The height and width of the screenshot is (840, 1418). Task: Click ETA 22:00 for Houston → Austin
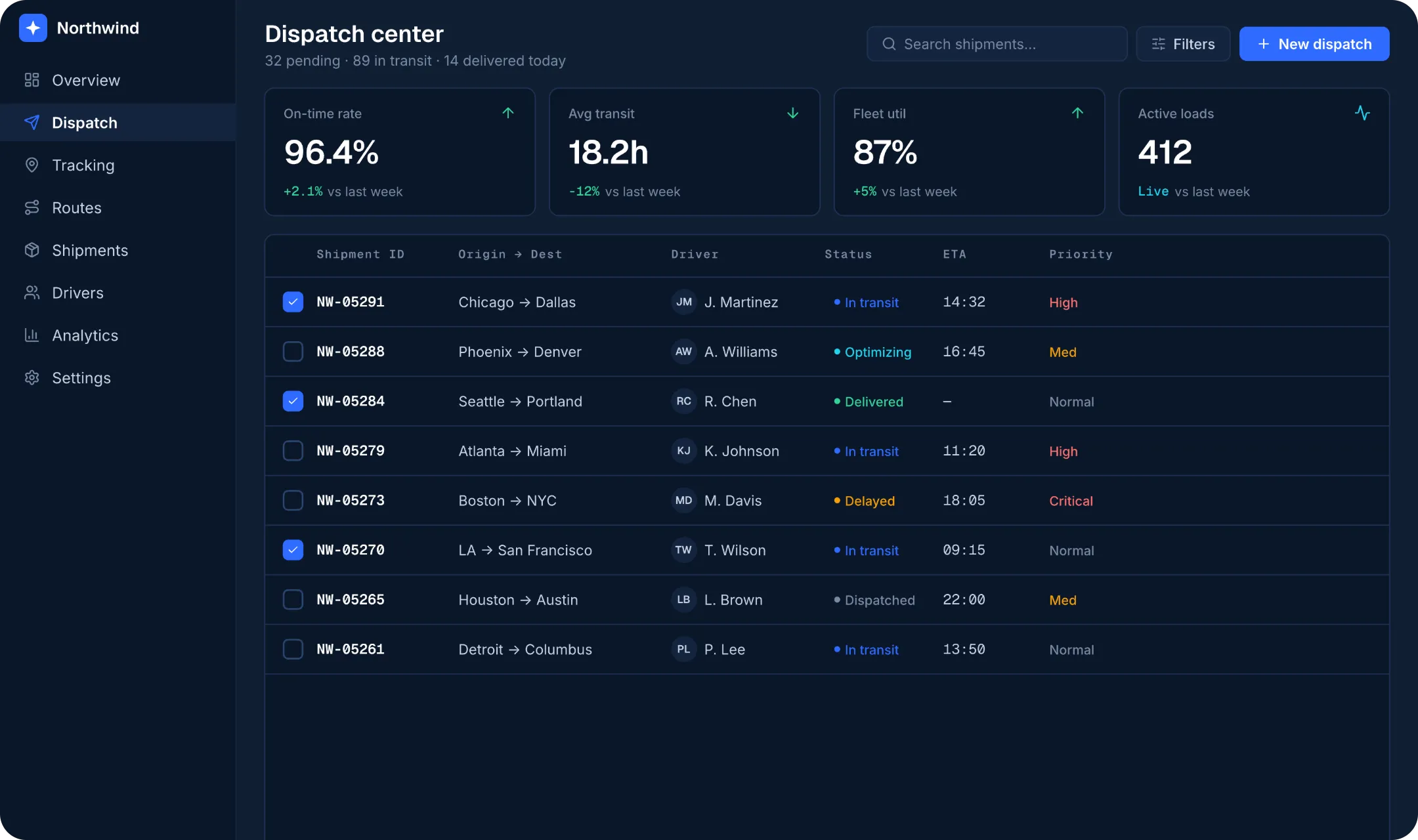tap(964, 600)
